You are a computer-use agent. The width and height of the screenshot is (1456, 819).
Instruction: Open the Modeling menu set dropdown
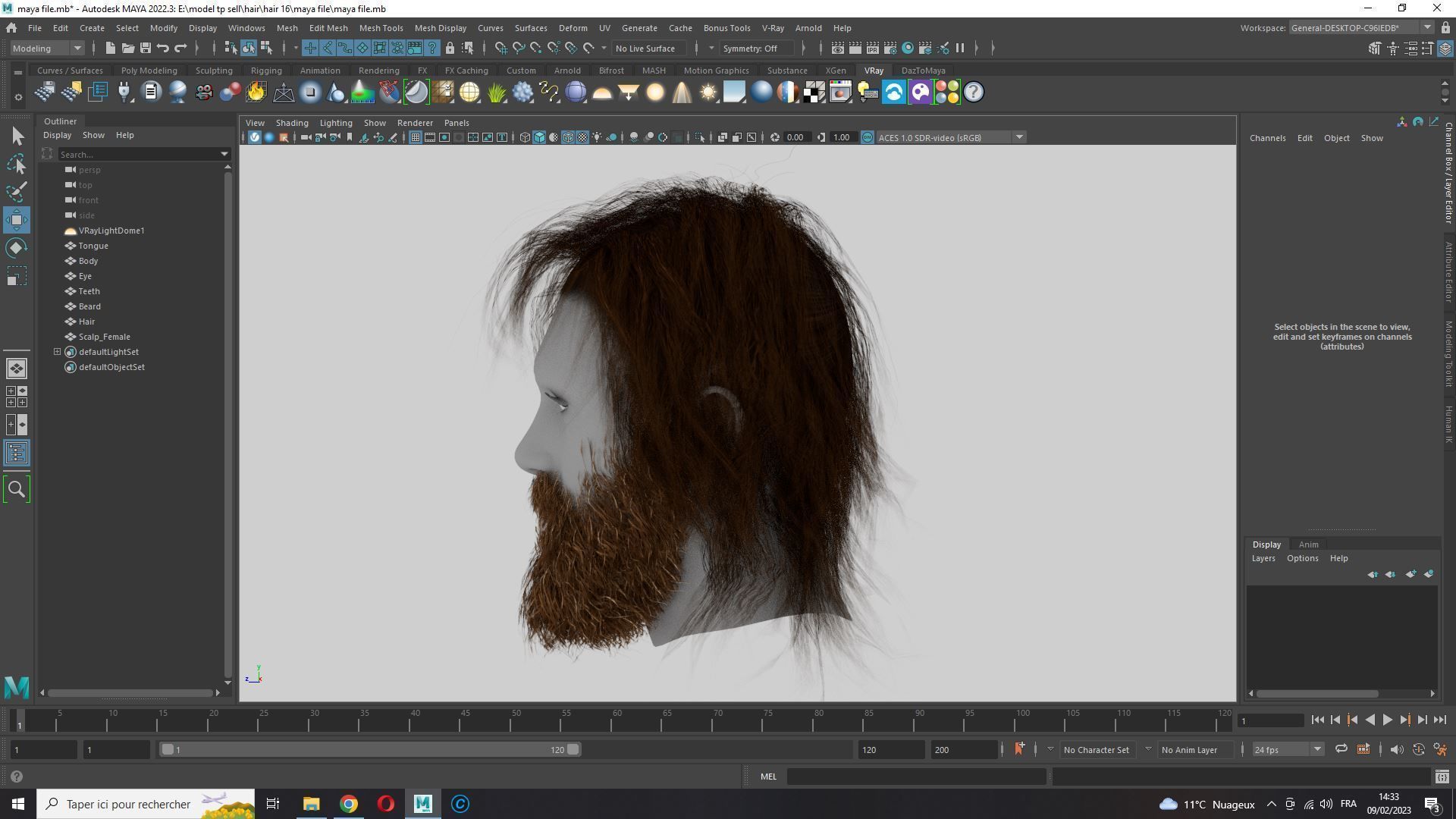[x=47, y=49]
